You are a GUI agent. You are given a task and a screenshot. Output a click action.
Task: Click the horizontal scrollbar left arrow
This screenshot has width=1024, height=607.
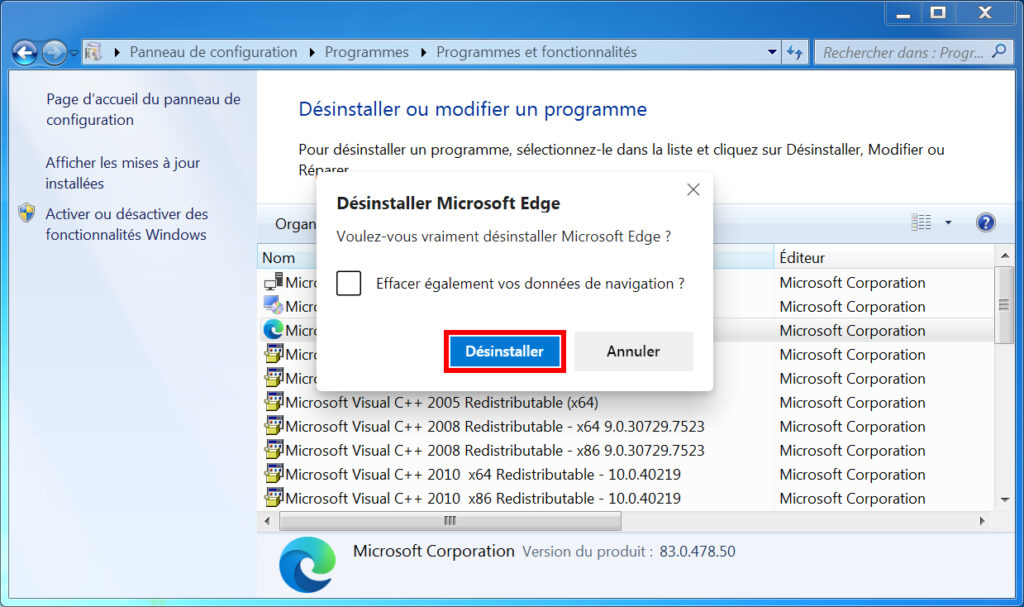(267, 521)
